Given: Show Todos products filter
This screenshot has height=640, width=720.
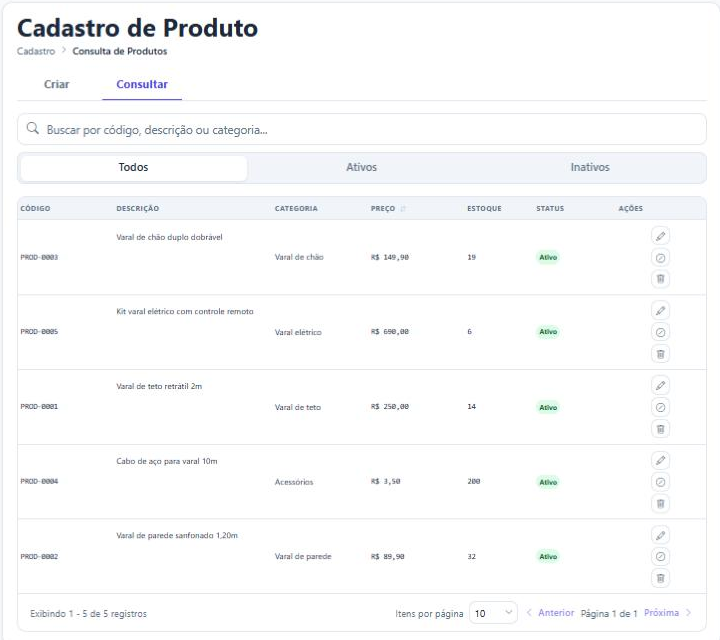Looking at the screenshot, I should click(134, 168).
